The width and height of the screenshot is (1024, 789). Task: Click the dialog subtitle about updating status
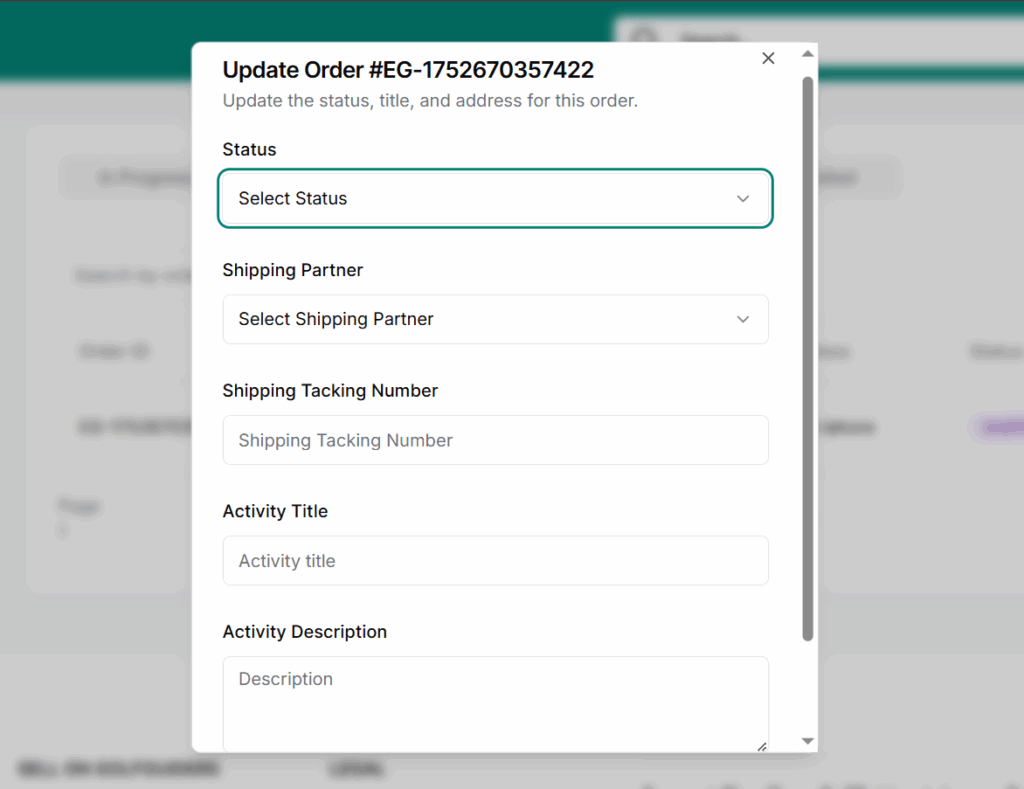pos(430,101)
